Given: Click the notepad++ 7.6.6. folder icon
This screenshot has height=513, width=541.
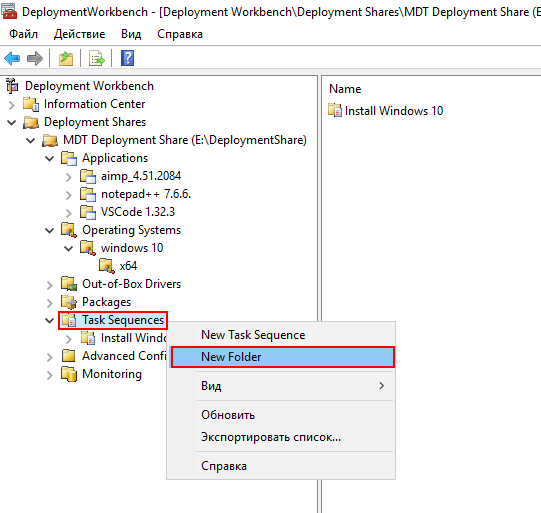Looking at the screenshot, I should [x=88, y=194].
